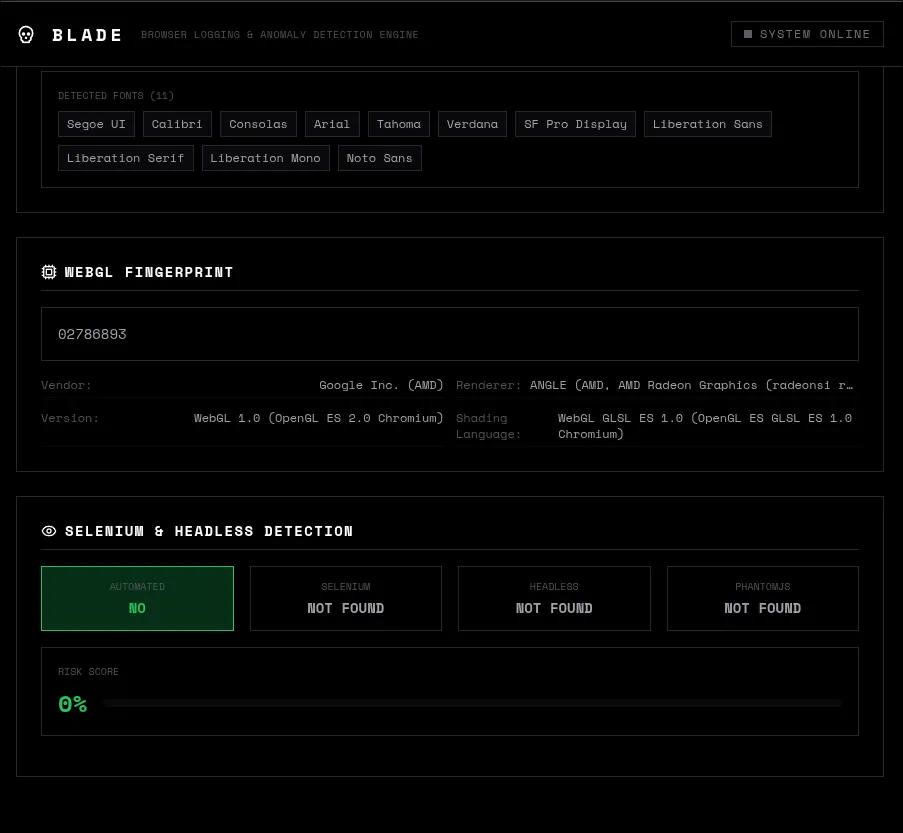Screen dimensions: 903x833
Task: Click the WebGL hash value 02786893 field
Action: click(449, 334)
